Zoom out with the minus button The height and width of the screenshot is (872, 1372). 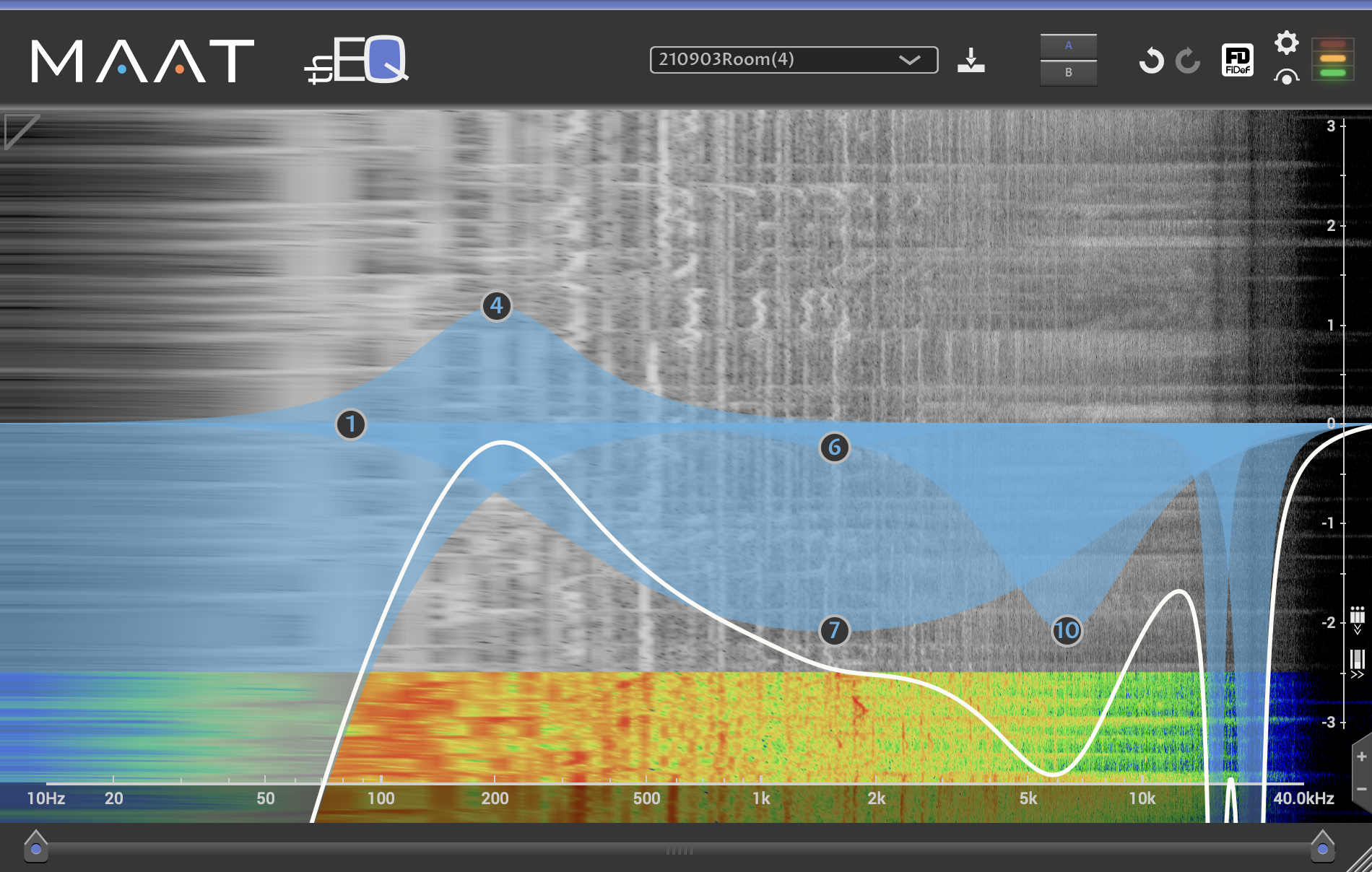1361,789
